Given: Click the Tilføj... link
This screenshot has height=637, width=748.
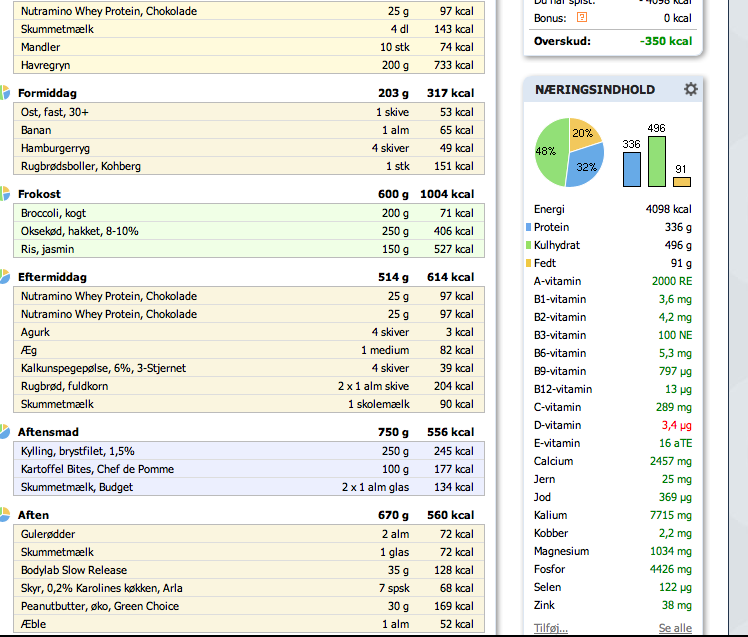Looking at the screenshot, I should (x=551, y=628).
